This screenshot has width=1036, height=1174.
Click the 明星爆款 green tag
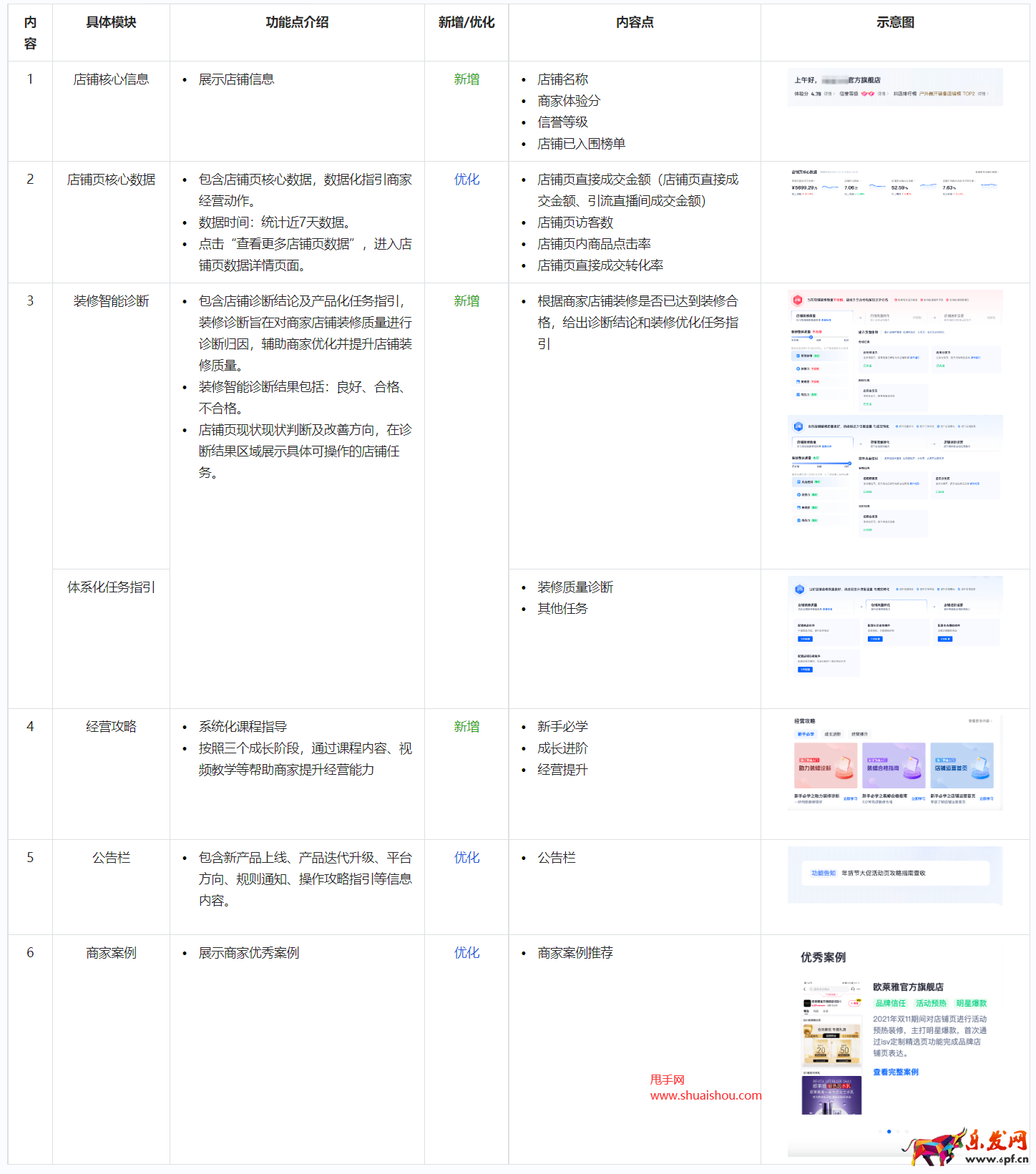[x=971, y=1003]
